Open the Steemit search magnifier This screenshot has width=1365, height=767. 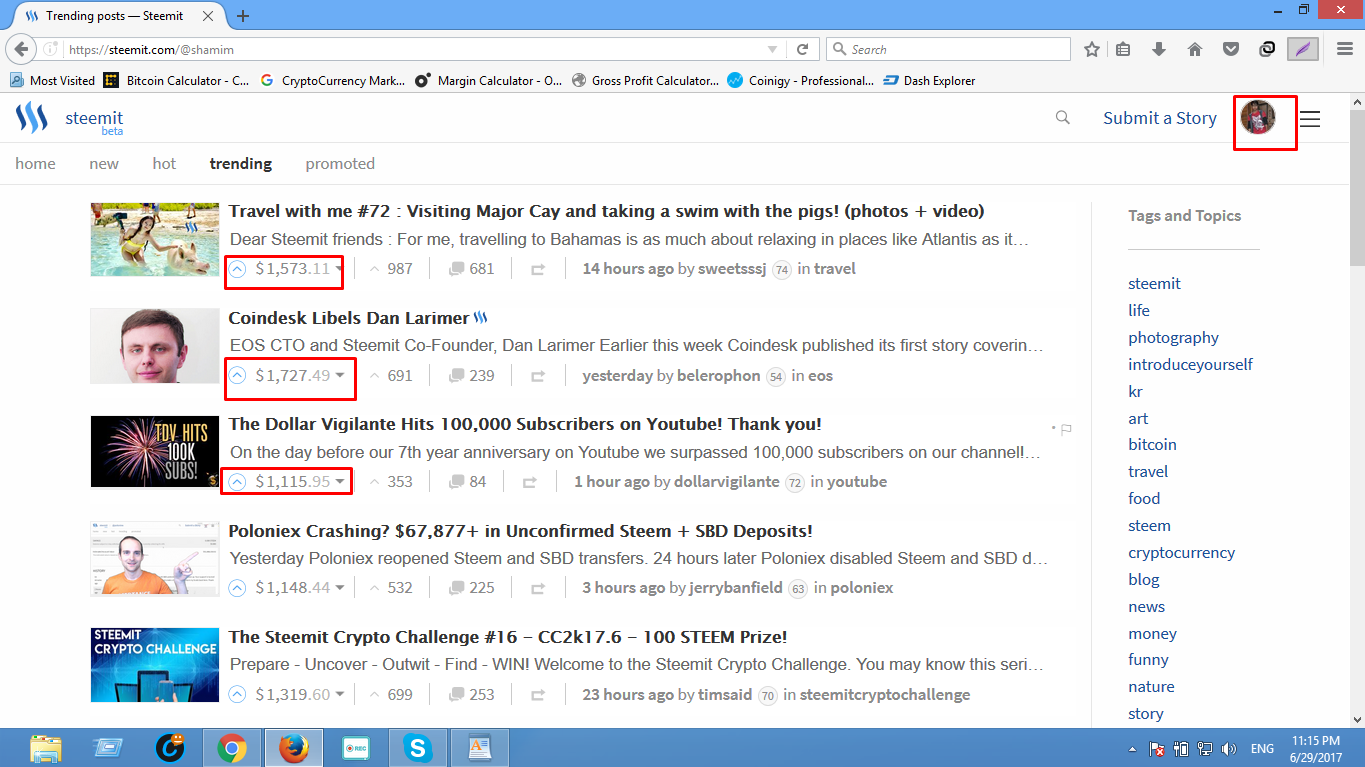pos(1063,118)
